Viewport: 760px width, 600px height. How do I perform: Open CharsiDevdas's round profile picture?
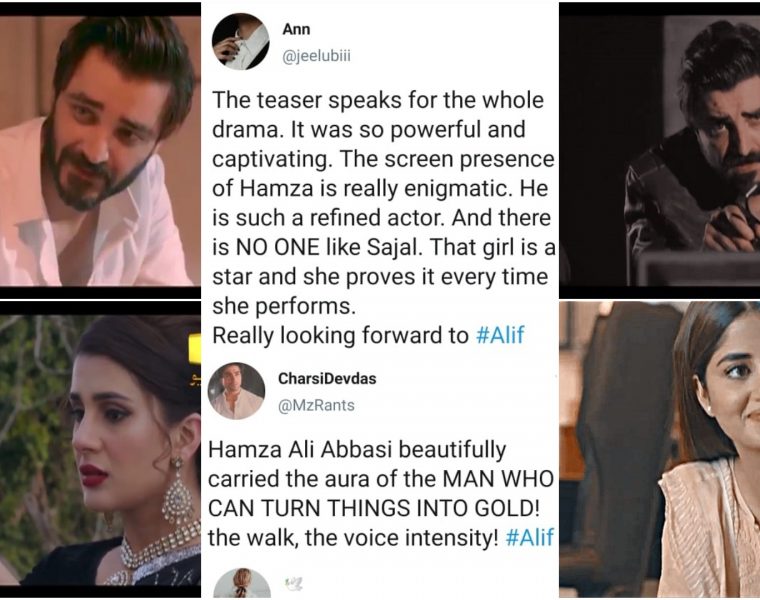click(x=237, y=391)
